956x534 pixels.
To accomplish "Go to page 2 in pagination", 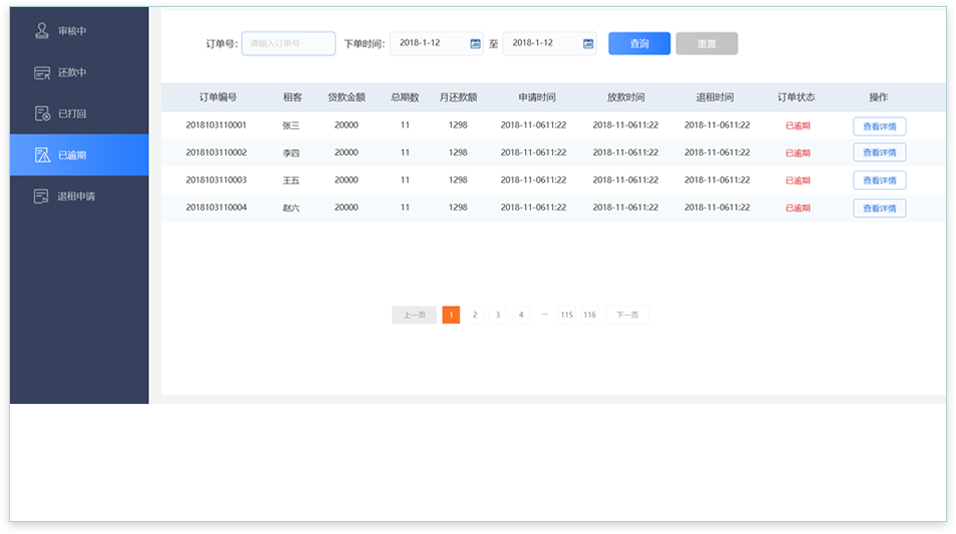I will pos(475,315).
